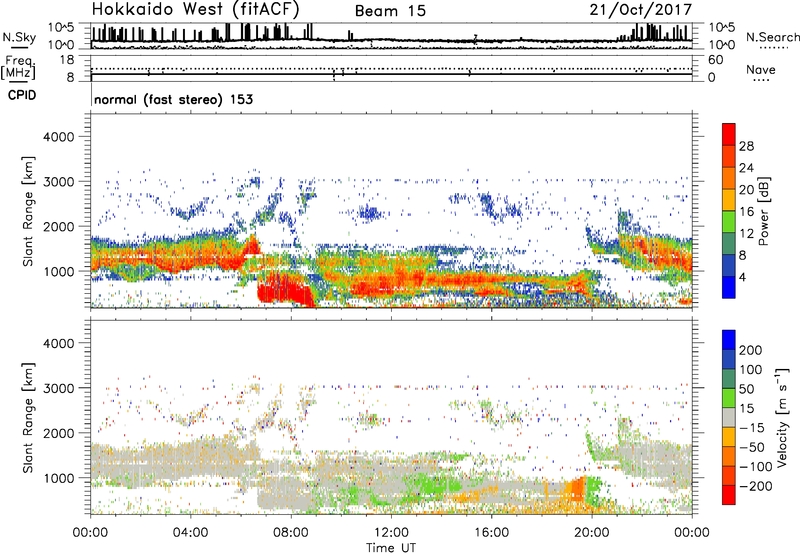The image size is (800, 554).
Task: Click the gray 15 to -15 velocity colorbar segment
Action: [729, 417]
